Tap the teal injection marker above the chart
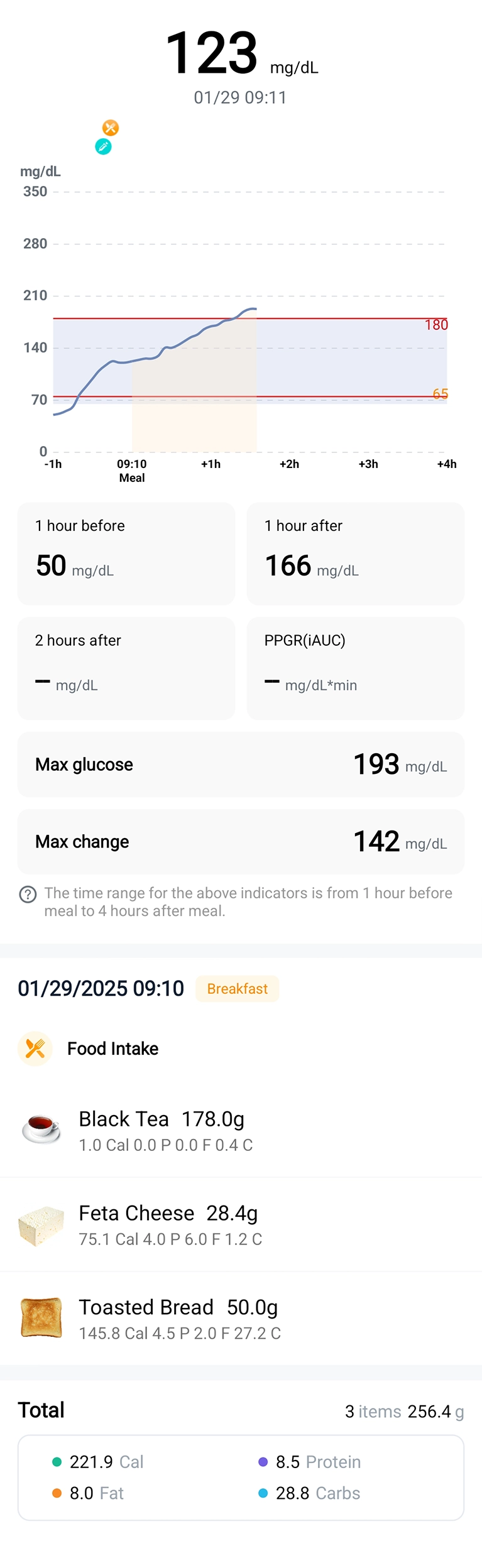 tap(103, 147)
